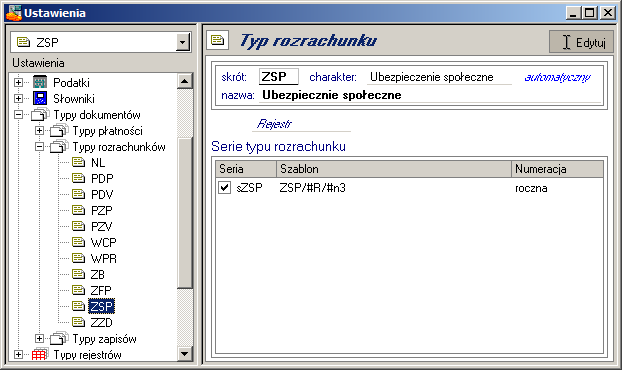
Task: Select the PDV tree item
Action: pos(102,194)
